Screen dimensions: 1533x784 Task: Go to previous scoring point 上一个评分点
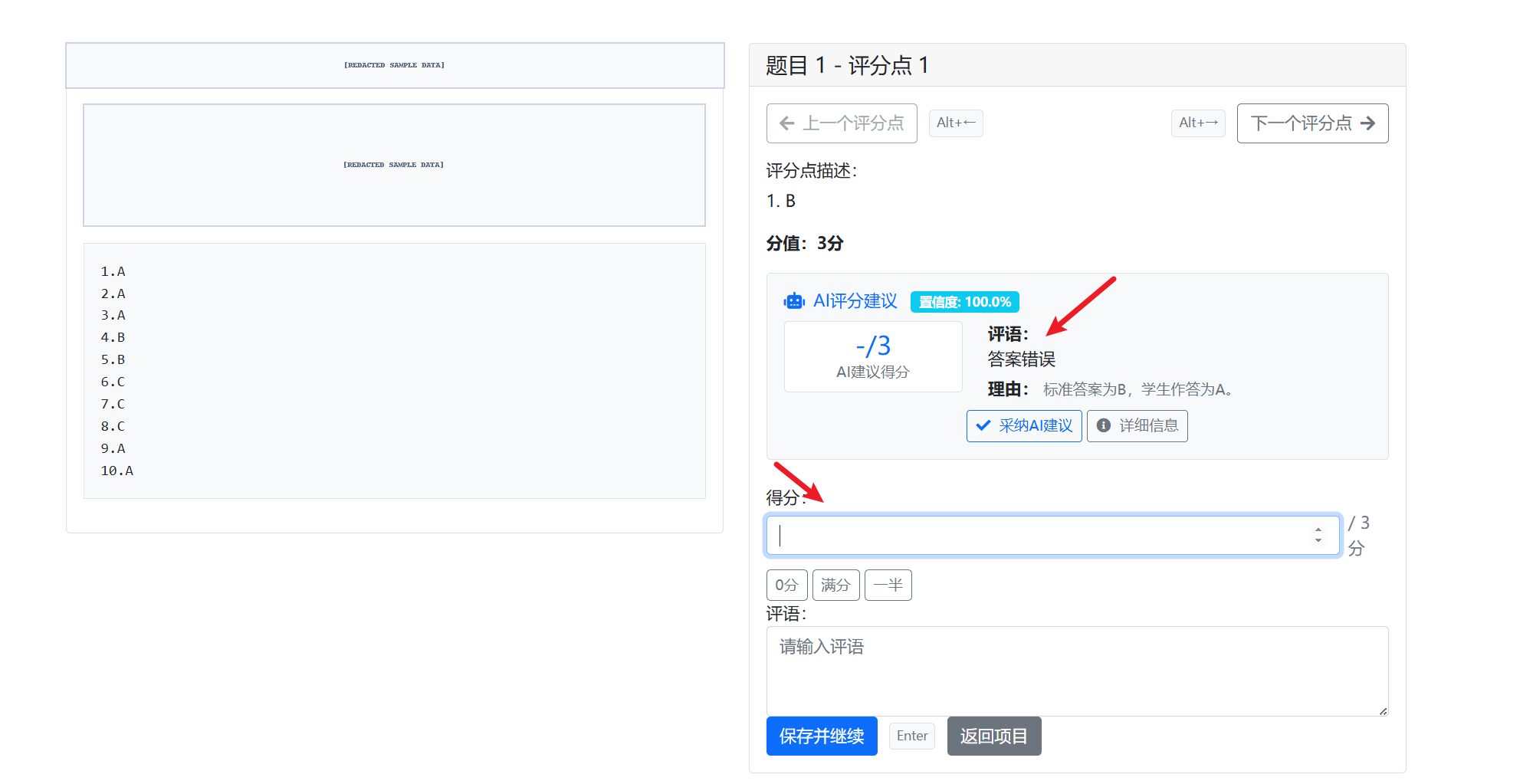click(x=842, y=123)
